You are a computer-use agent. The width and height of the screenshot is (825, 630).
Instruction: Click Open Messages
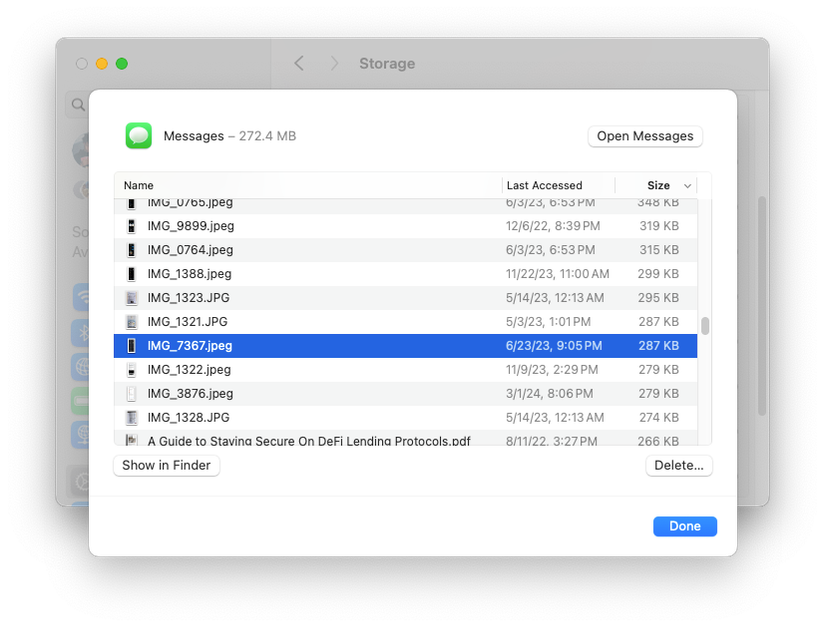[x=644, y=136]
